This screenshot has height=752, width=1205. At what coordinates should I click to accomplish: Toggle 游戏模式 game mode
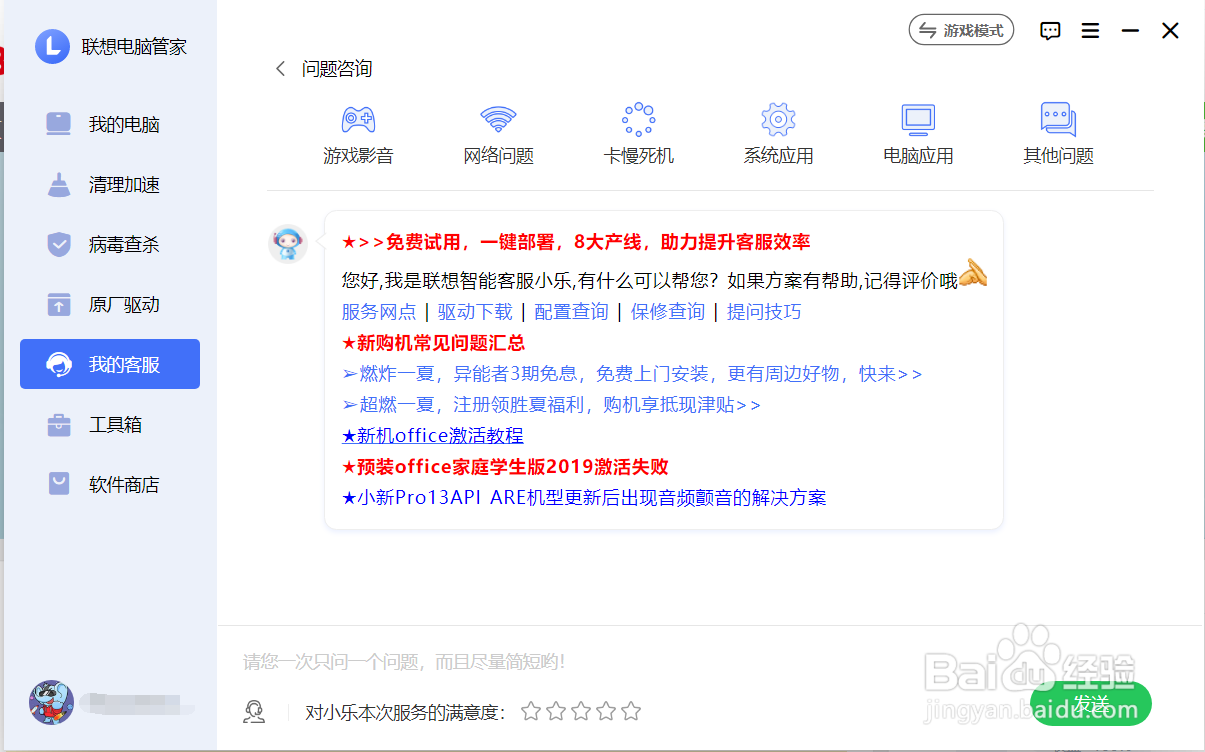pos(961,30)
